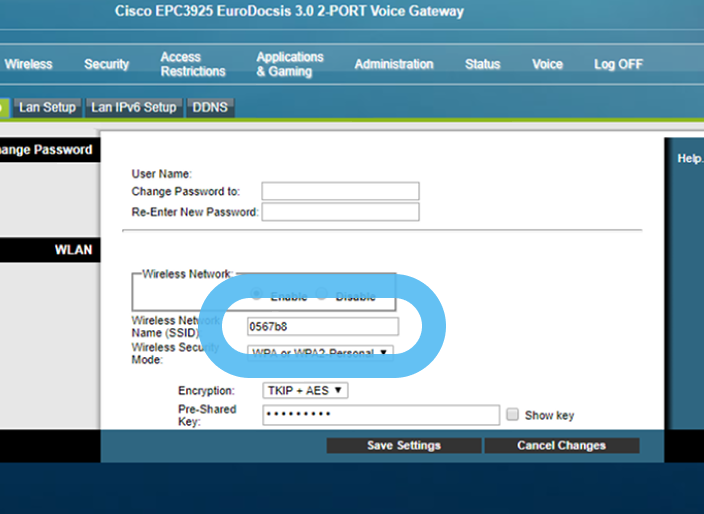Viewport: 704px width, 514px height.
Task: Open the Security menu tab
Action: [x=106, y=64]
